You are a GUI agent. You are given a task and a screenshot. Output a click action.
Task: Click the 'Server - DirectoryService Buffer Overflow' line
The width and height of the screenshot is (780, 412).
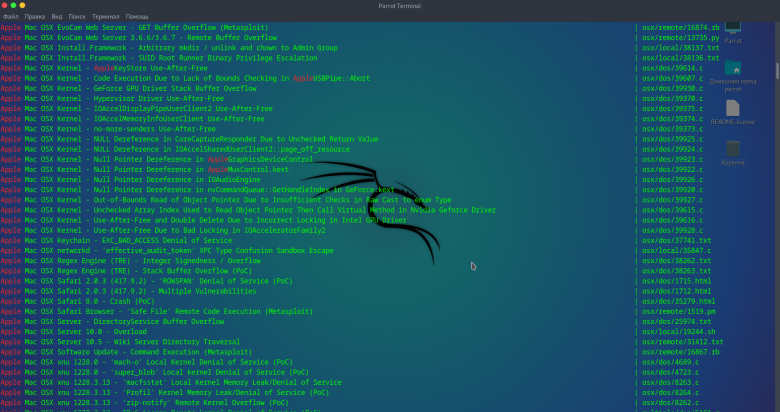[112, 321]
